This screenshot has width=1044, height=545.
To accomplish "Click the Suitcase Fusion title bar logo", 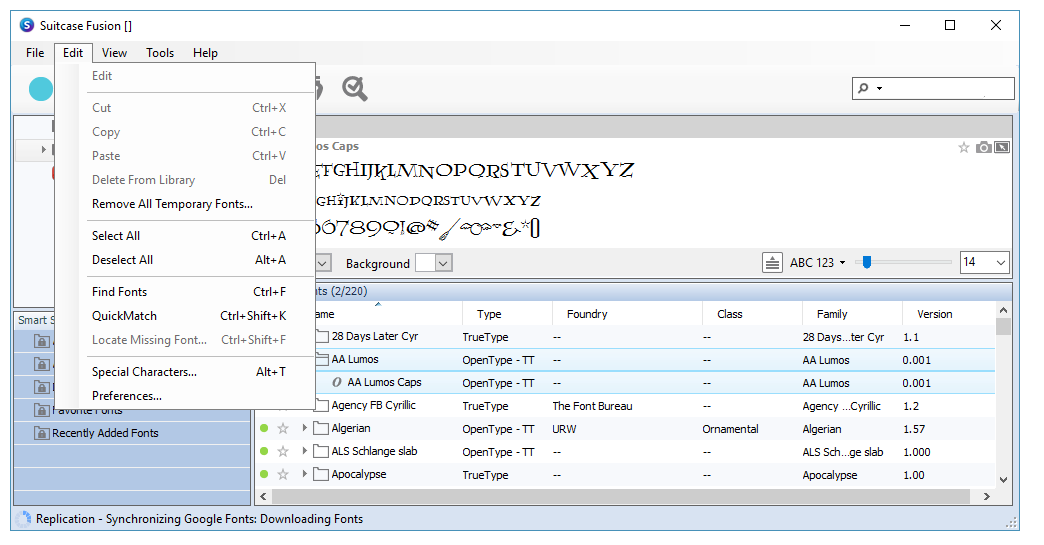I will [x=27, y=25].
